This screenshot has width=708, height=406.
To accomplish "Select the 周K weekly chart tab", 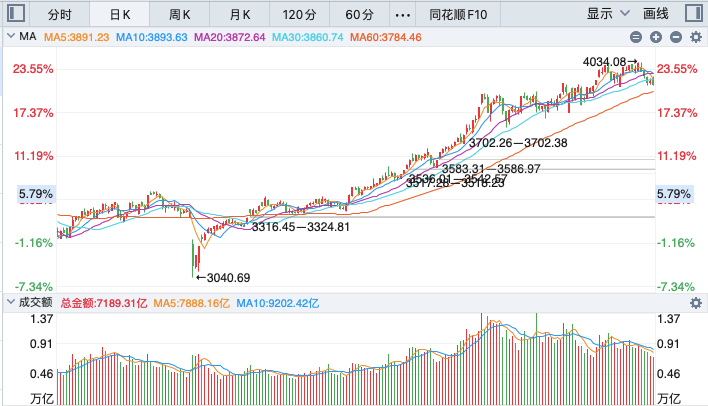I will [180, 14].
